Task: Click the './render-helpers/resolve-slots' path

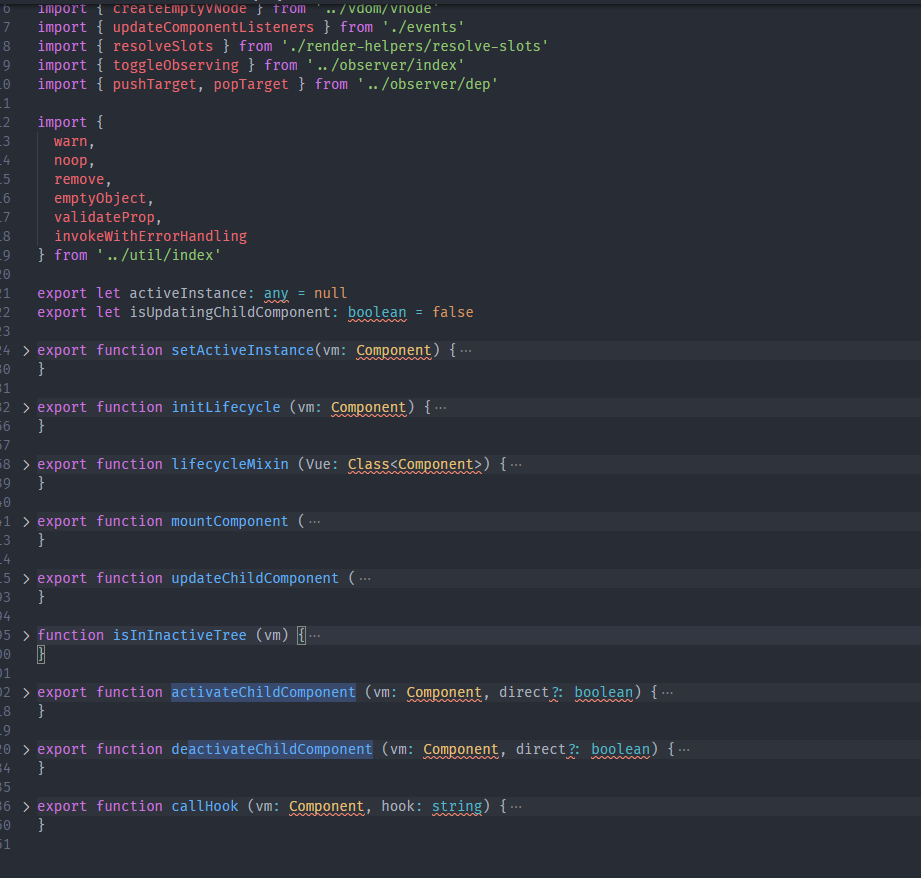Action: tap(415, 46)
